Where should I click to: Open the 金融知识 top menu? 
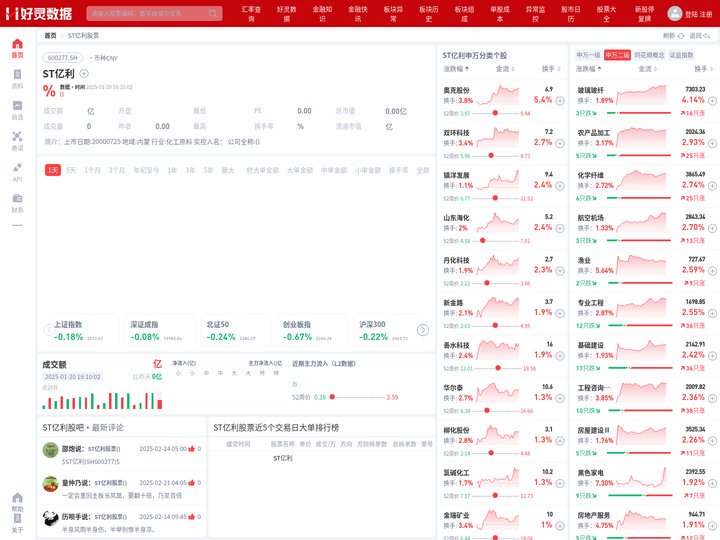click(322, 14)
